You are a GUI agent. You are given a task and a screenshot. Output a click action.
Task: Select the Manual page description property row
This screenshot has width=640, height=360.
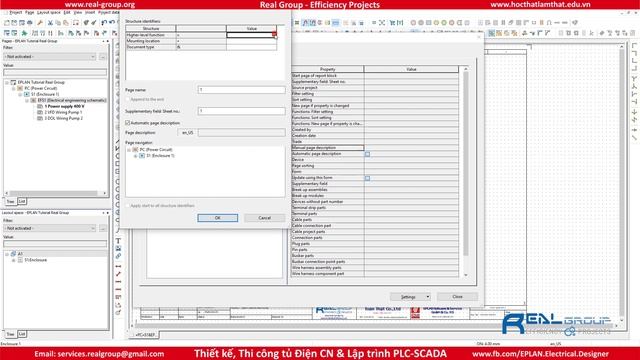click(x=375, y=148)
